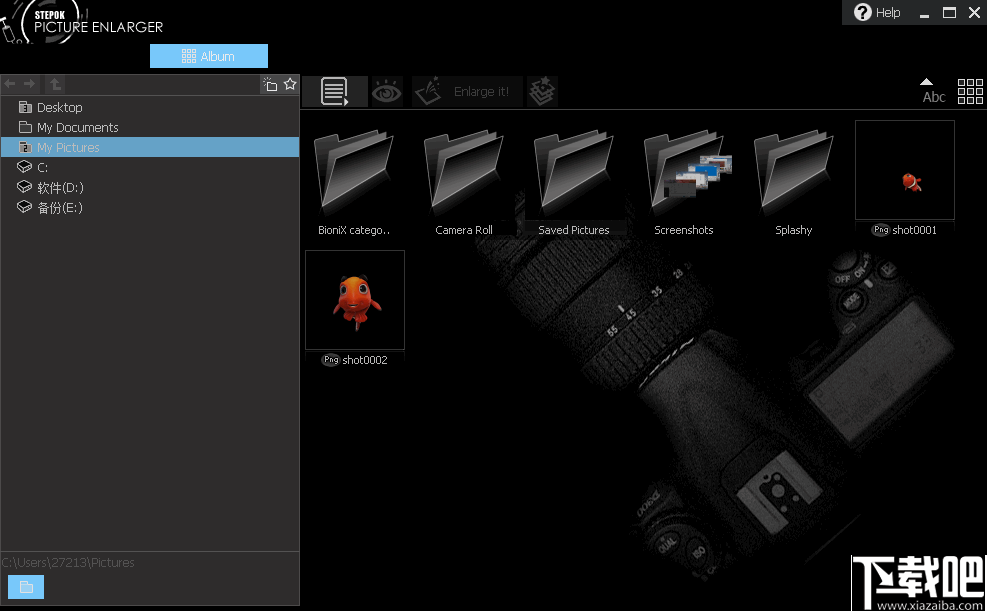Select Desktop in folder tree

(150, 107)
